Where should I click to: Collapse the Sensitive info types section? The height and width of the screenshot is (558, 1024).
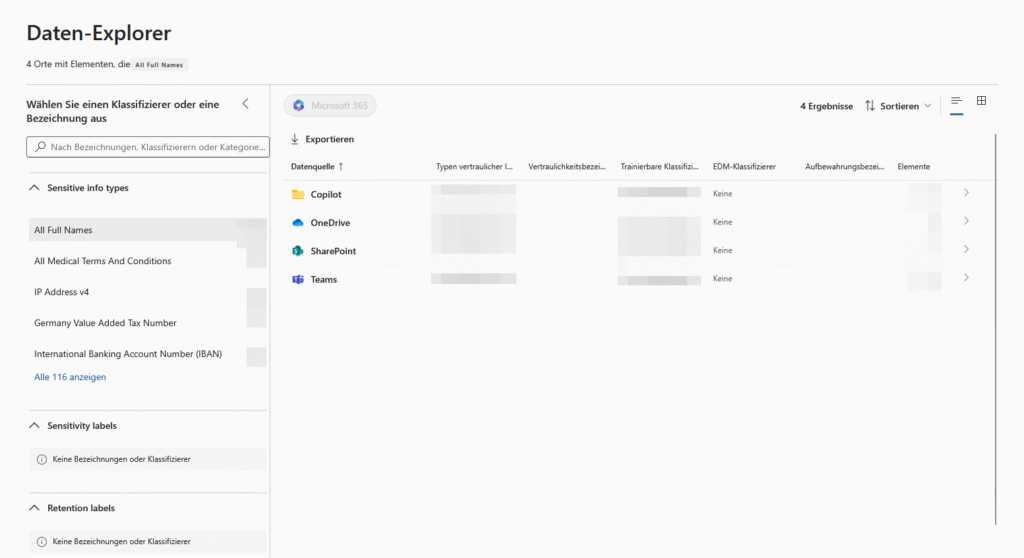point(35,188)
